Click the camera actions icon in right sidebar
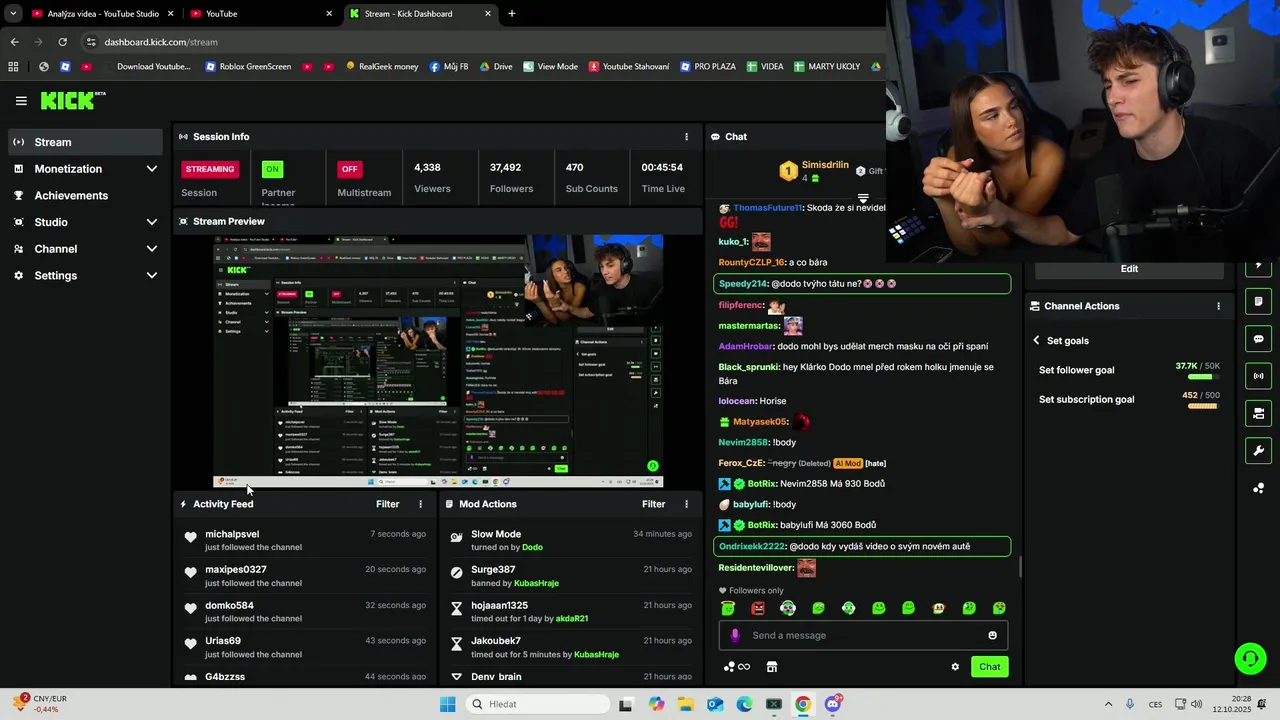The image size is (1280, 720). [1258, 413]
